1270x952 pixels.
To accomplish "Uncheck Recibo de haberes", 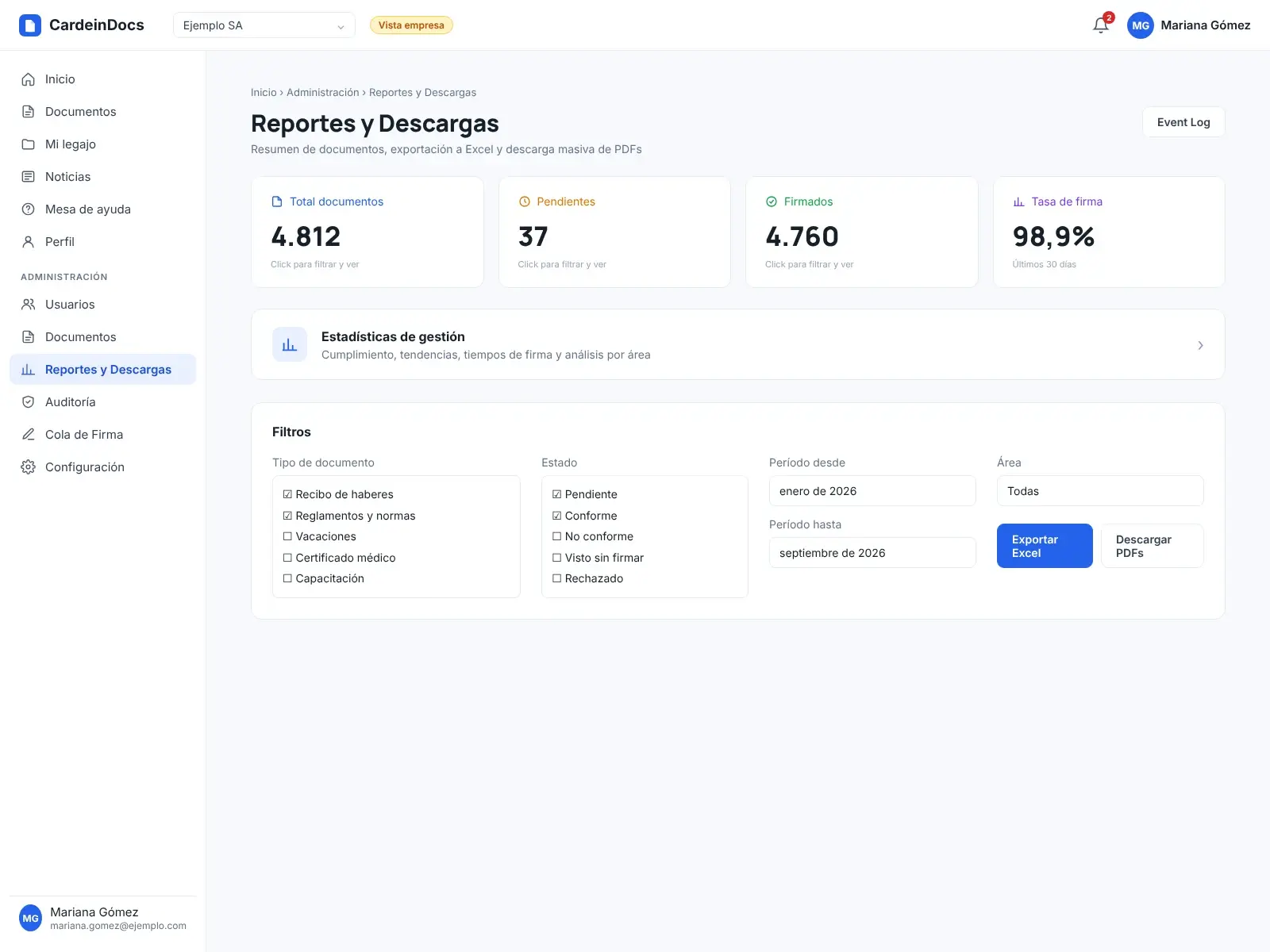I will click(x=287, y=494).
